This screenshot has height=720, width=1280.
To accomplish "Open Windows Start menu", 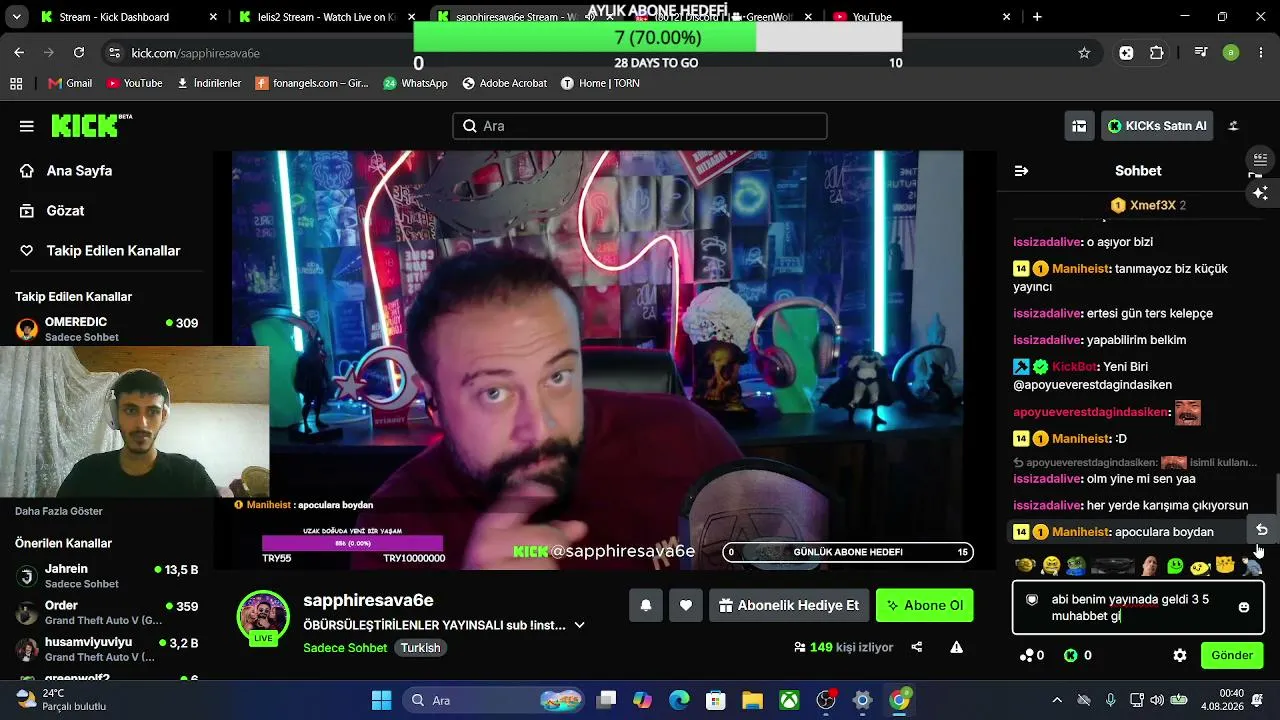I will pyautogui.click(x=381, y=700).
